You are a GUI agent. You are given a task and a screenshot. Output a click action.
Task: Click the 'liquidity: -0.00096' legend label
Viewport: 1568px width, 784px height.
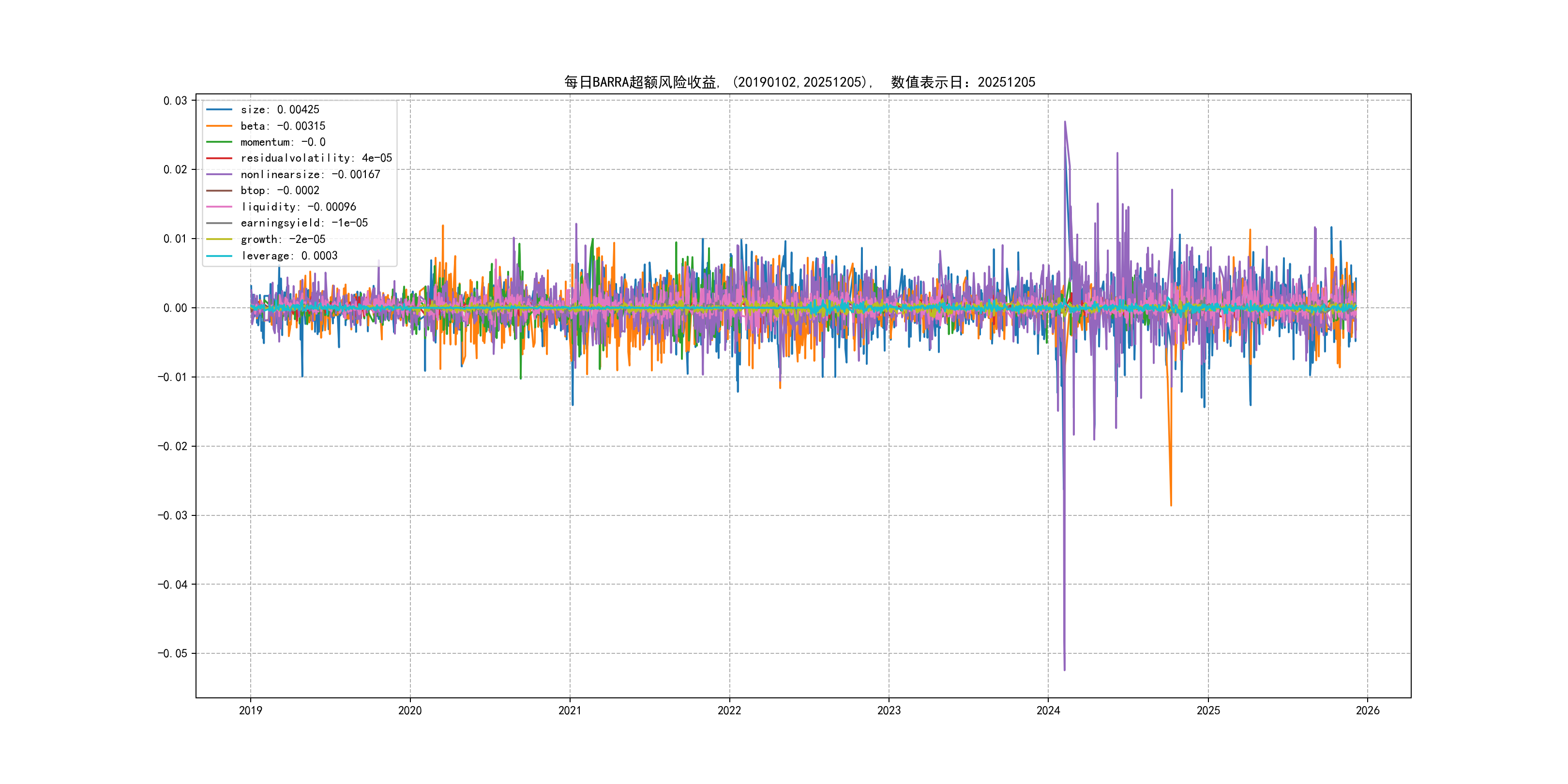pos(298,207)
